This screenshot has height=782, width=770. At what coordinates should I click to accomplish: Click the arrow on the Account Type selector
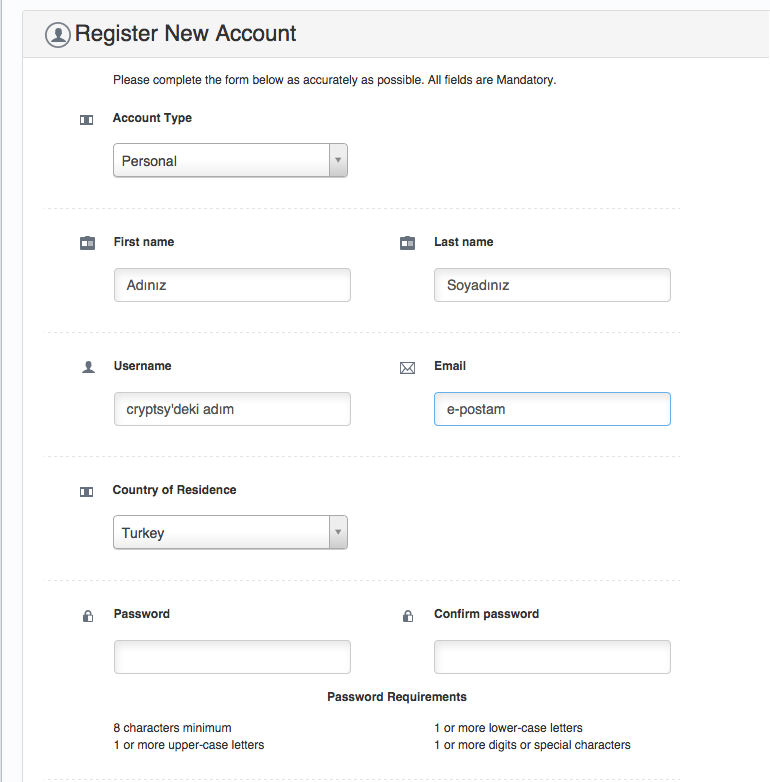click(338, 161)
